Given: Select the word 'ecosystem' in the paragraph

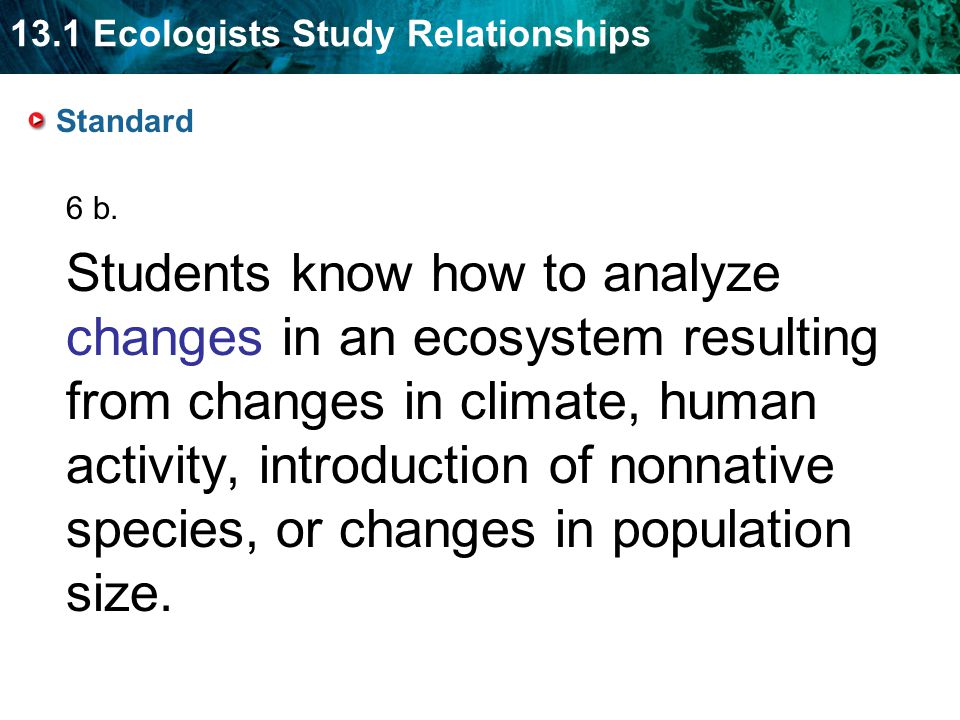Looking at the screenshot, I should [x=538, y=339].
